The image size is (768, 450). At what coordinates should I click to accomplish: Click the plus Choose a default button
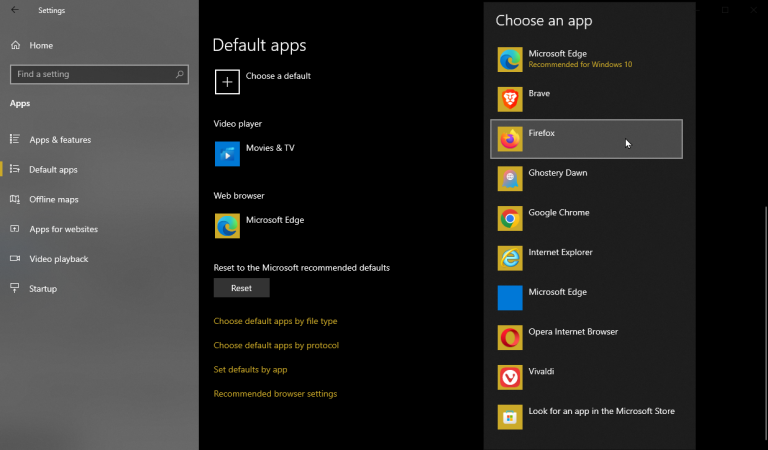228,81
